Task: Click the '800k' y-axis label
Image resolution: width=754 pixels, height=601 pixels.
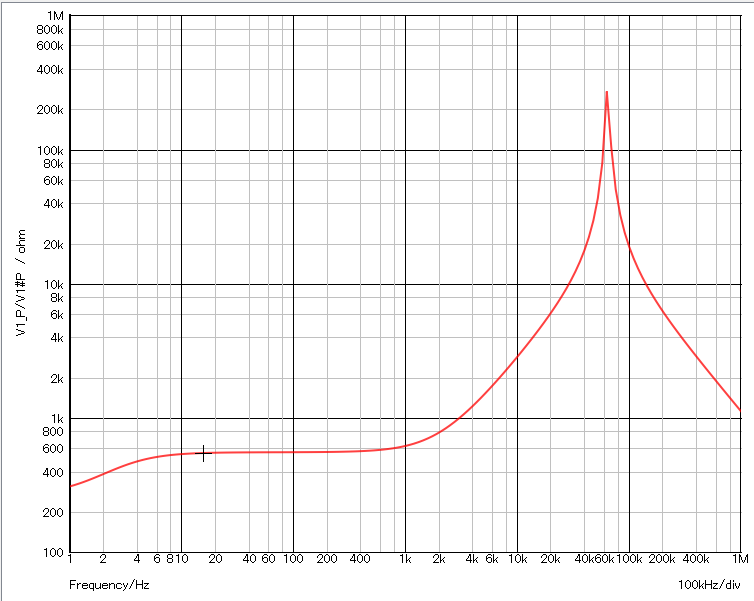Action: pyautogui.click(x=50, y=30)
